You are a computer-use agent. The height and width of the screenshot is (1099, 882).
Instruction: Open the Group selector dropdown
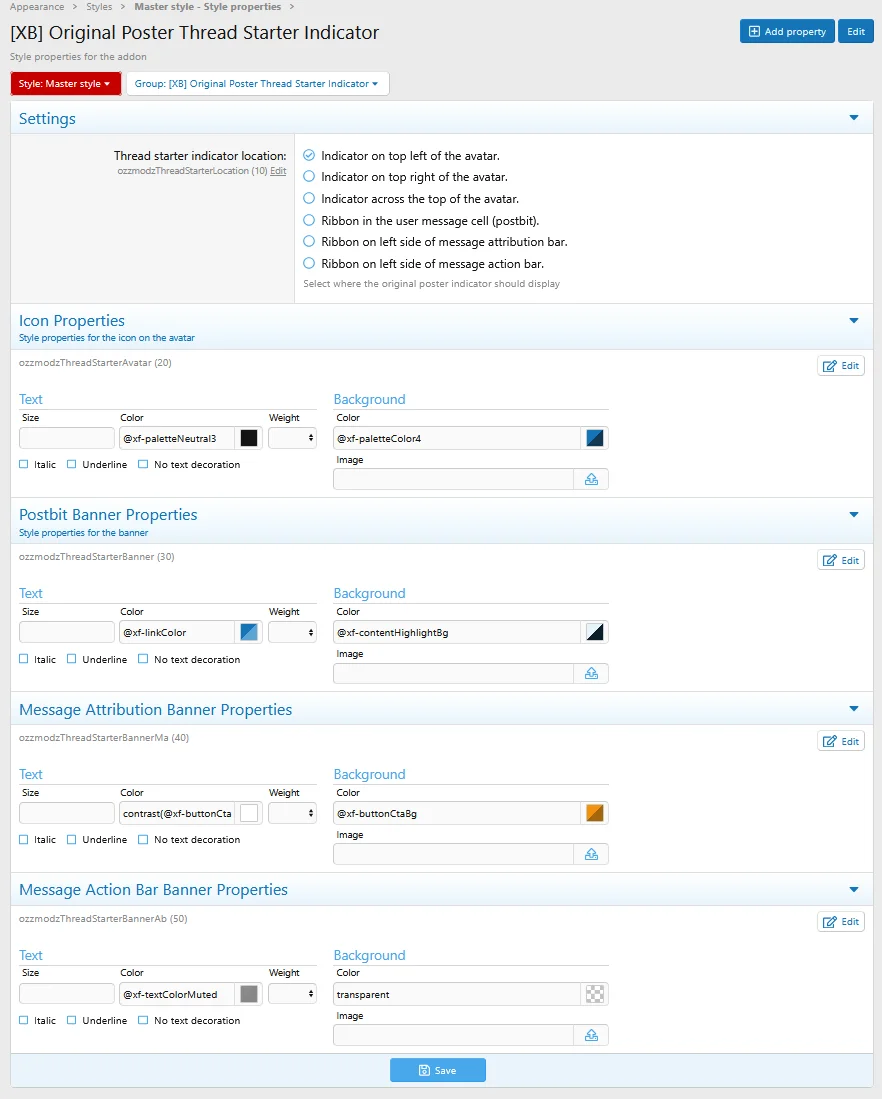(x=257, y=84)
